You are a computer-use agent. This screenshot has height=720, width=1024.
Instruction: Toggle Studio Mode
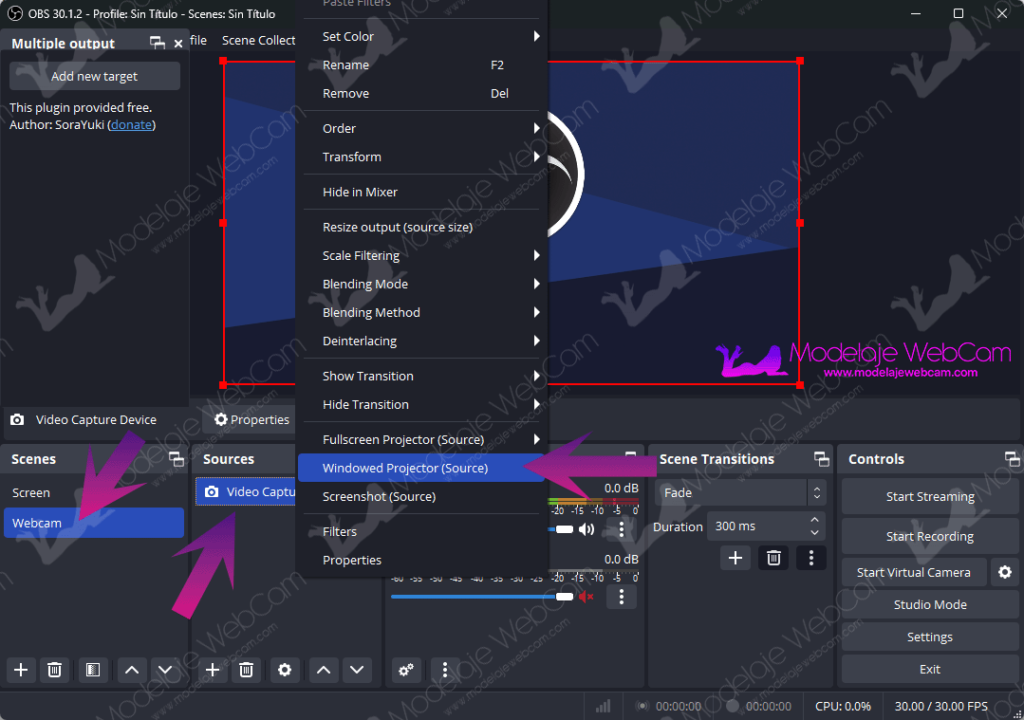(x=930, y=604)
